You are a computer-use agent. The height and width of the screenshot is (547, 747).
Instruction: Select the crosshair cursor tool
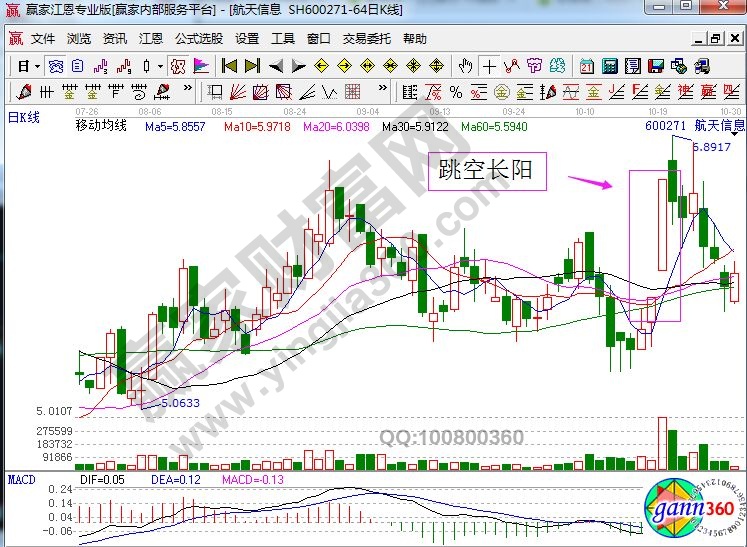pos(489,66)
